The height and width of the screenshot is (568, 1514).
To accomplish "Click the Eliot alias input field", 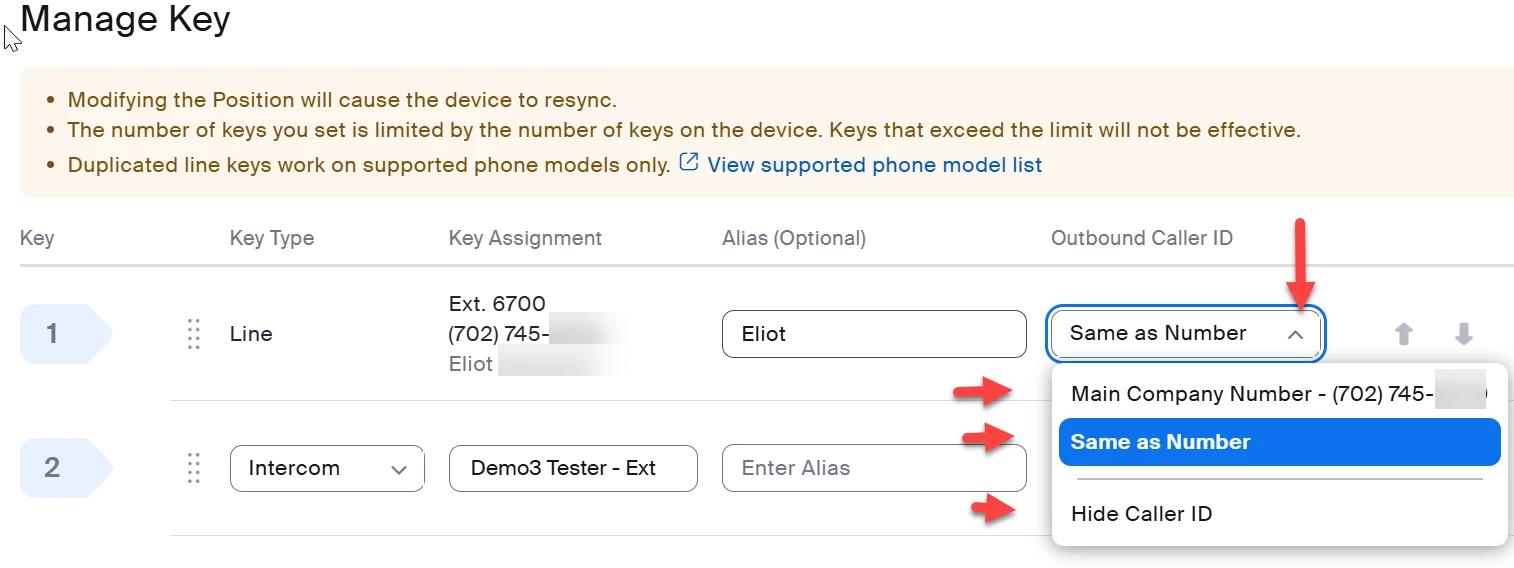I will click(874, 334).
